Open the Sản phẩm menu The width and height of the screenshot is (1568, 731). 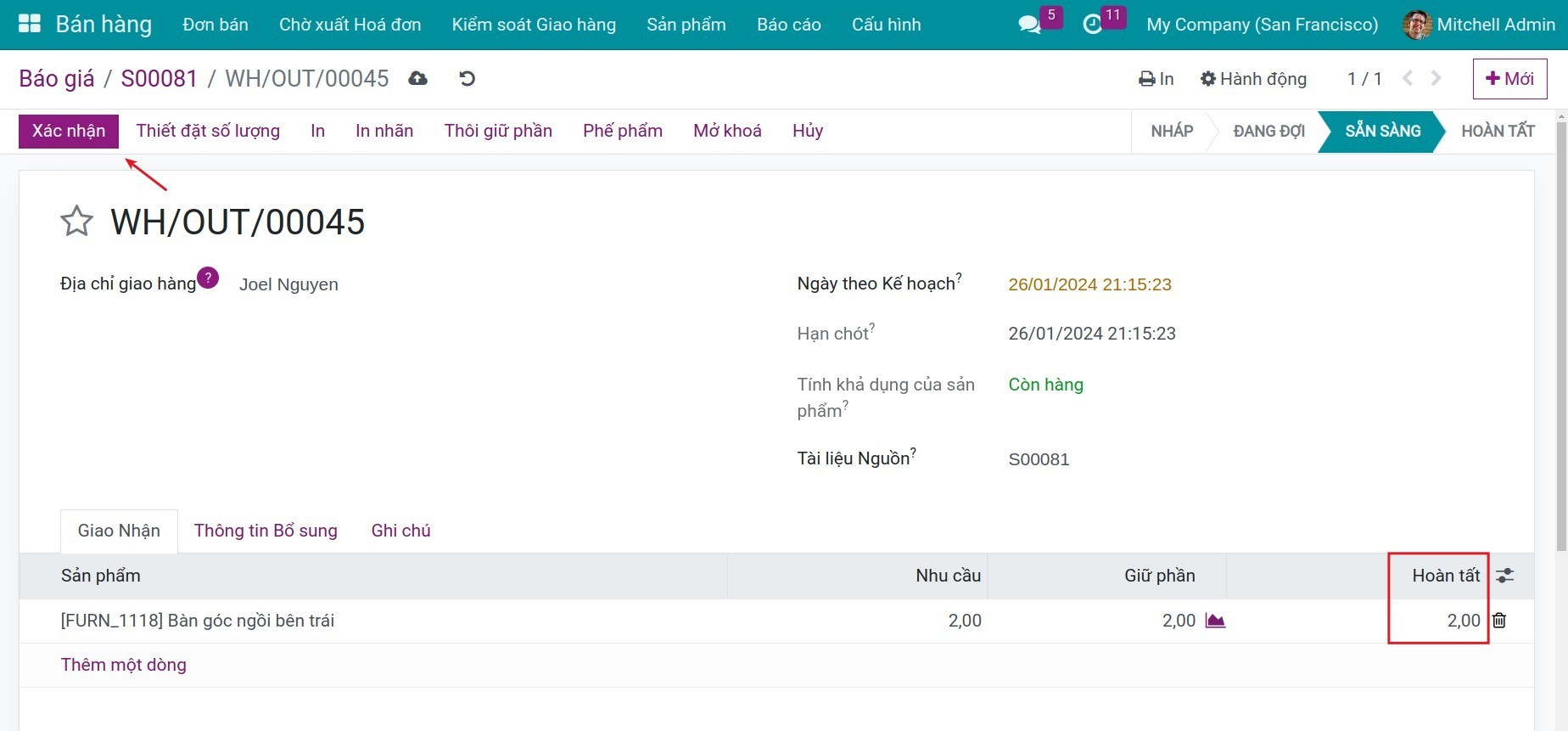click(686, 25)
